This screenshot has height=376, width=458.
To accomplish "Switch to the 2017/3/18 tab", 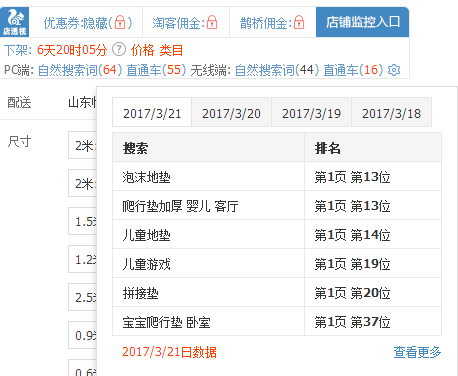I will click(x=391, y=112).
